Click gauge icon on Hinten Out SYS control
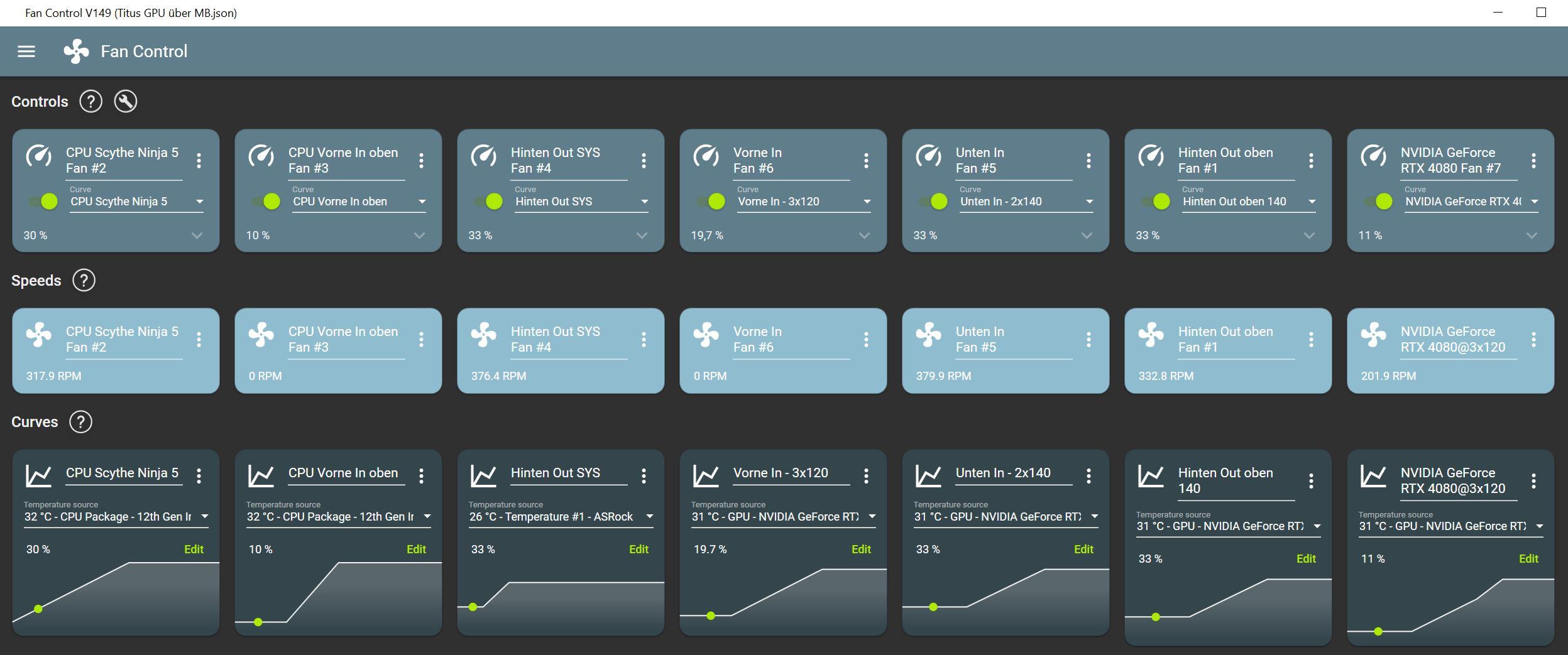1568x655 pixels. (x=484, y=156)
